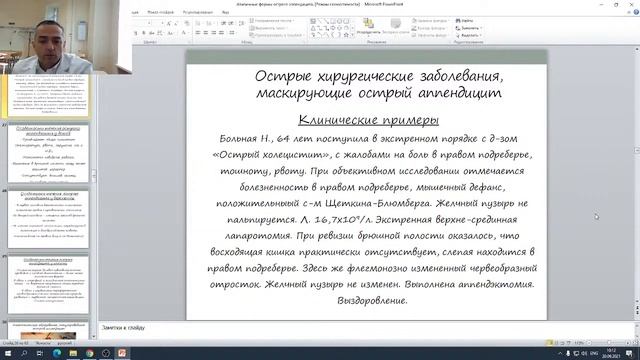640x360 pixels.
Task: Apply strikethrough formatting in ribbon
Action: click(x=152, y=33)
